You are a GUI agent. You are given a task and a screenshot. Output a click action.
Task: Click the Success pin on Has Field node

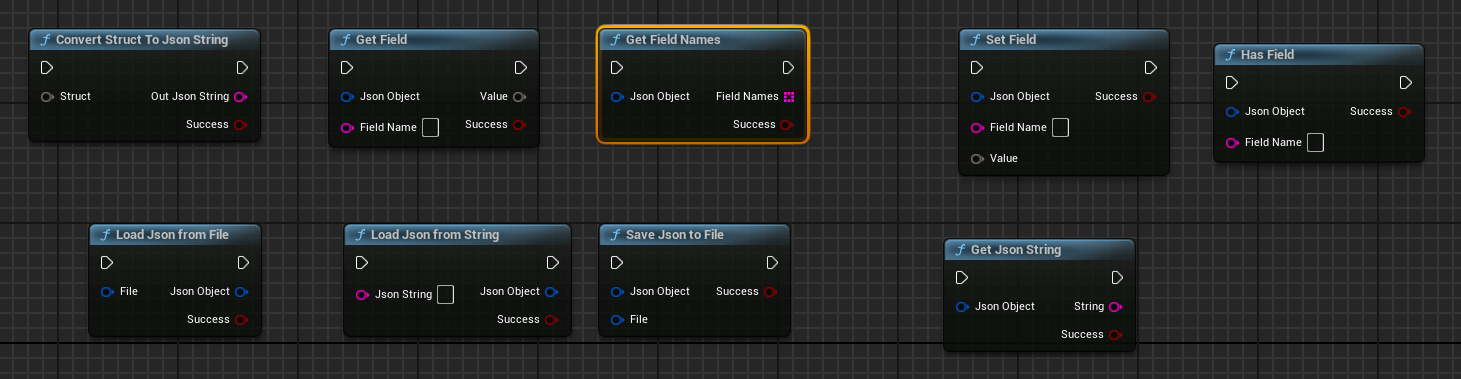[x=1405, y=112]
